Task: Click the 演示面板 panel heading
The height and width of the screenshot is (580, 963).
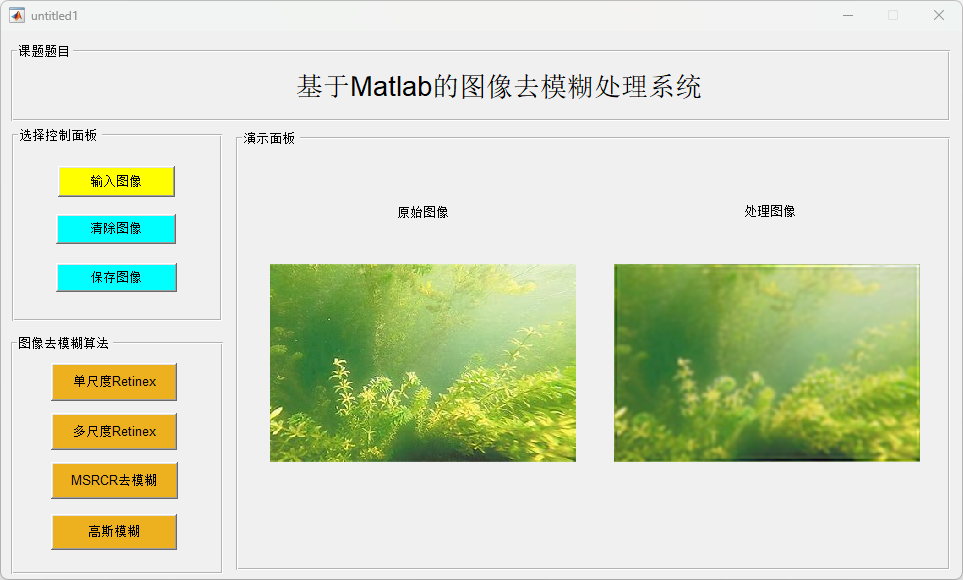Action: pyautogui.click(x=269, y=138)
